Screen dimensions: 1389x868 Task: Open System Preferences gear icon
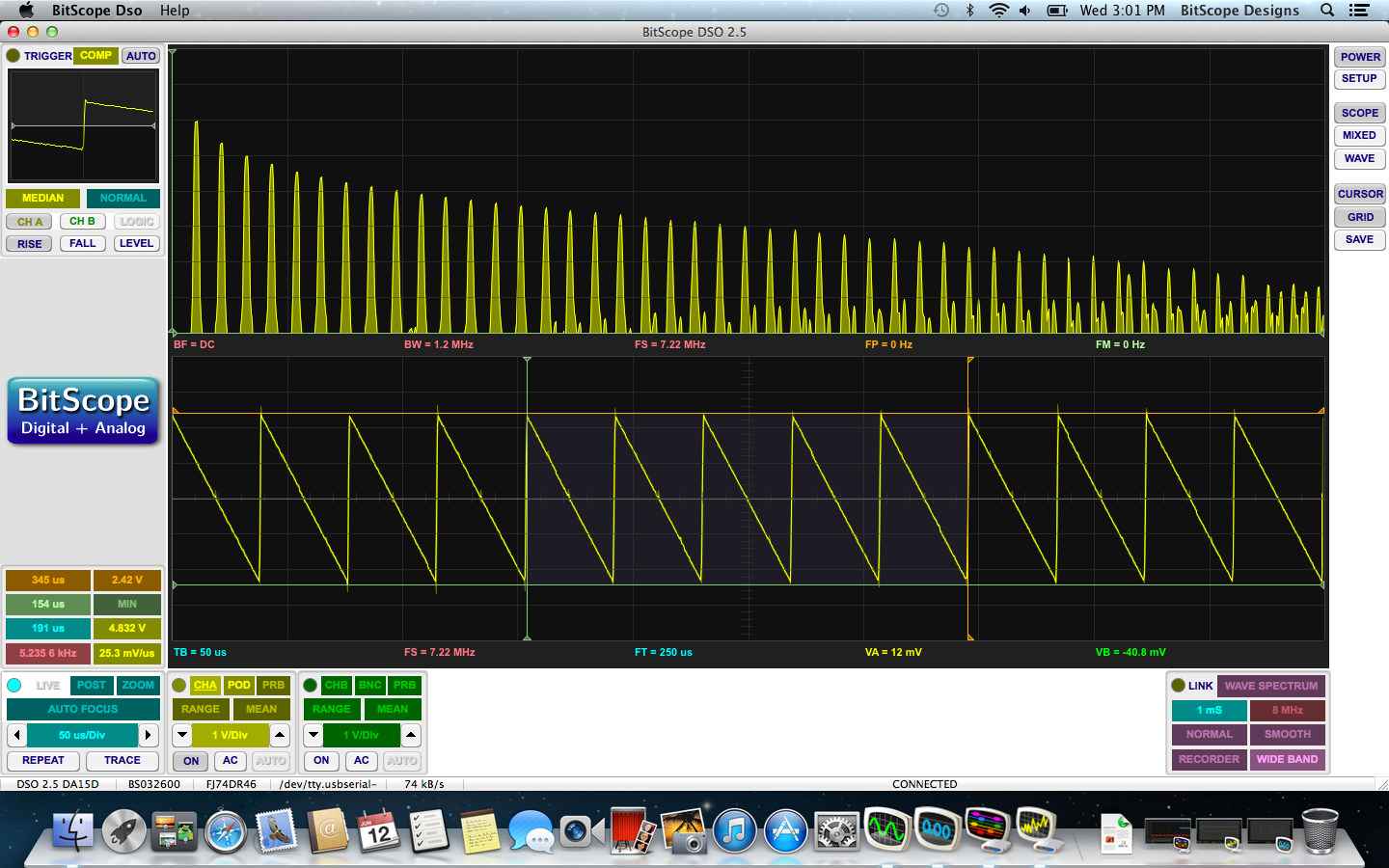pos(836,830)
